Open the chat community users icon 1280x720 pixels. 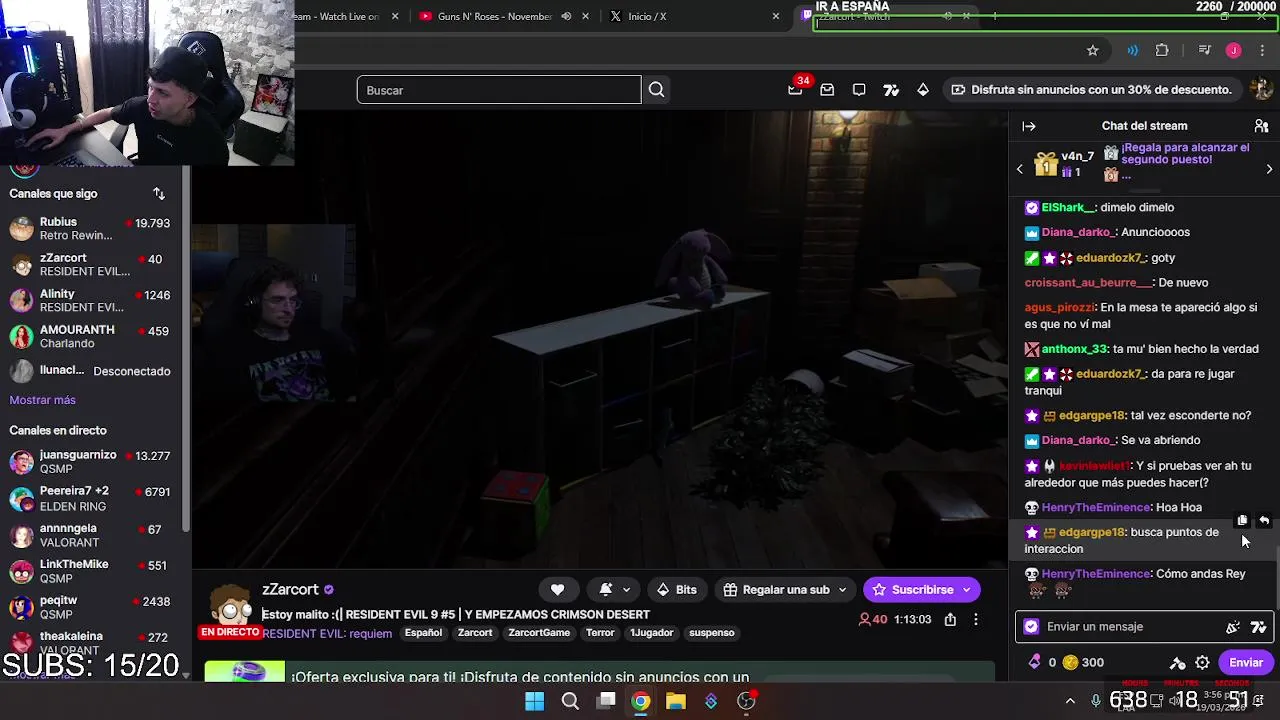pos(1261,126)
